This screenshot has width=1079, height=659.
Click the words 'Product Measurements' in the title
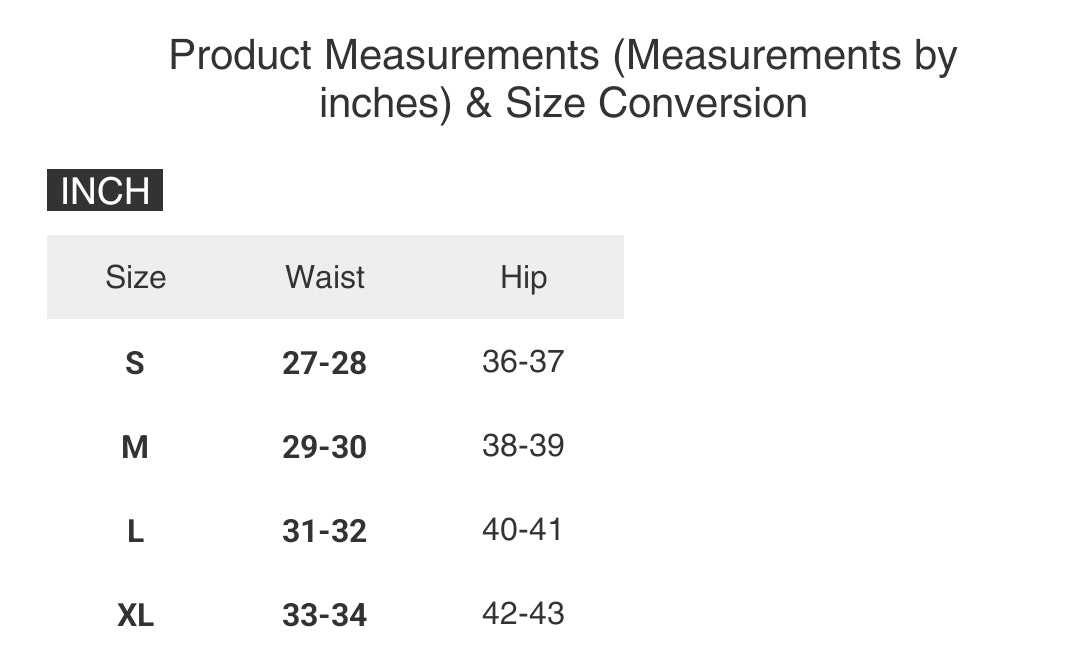click(x=383, y=55)
